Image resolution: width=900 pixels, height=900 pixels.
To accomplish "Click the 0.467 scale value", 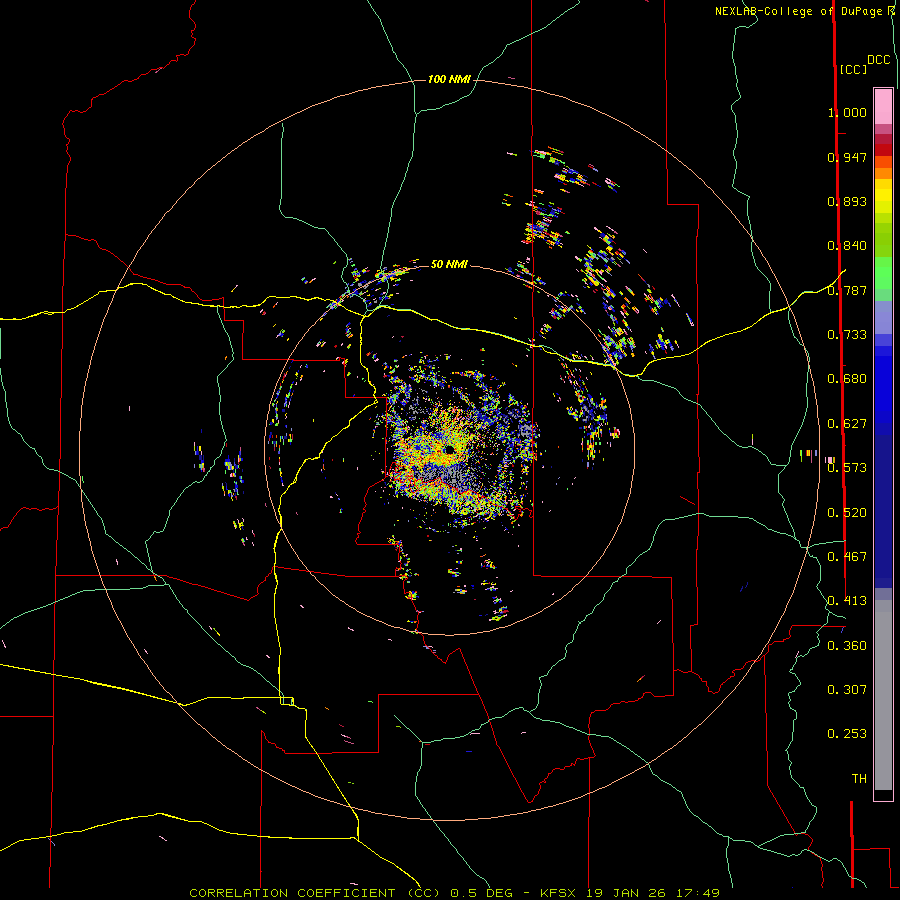I will point(847,557).
